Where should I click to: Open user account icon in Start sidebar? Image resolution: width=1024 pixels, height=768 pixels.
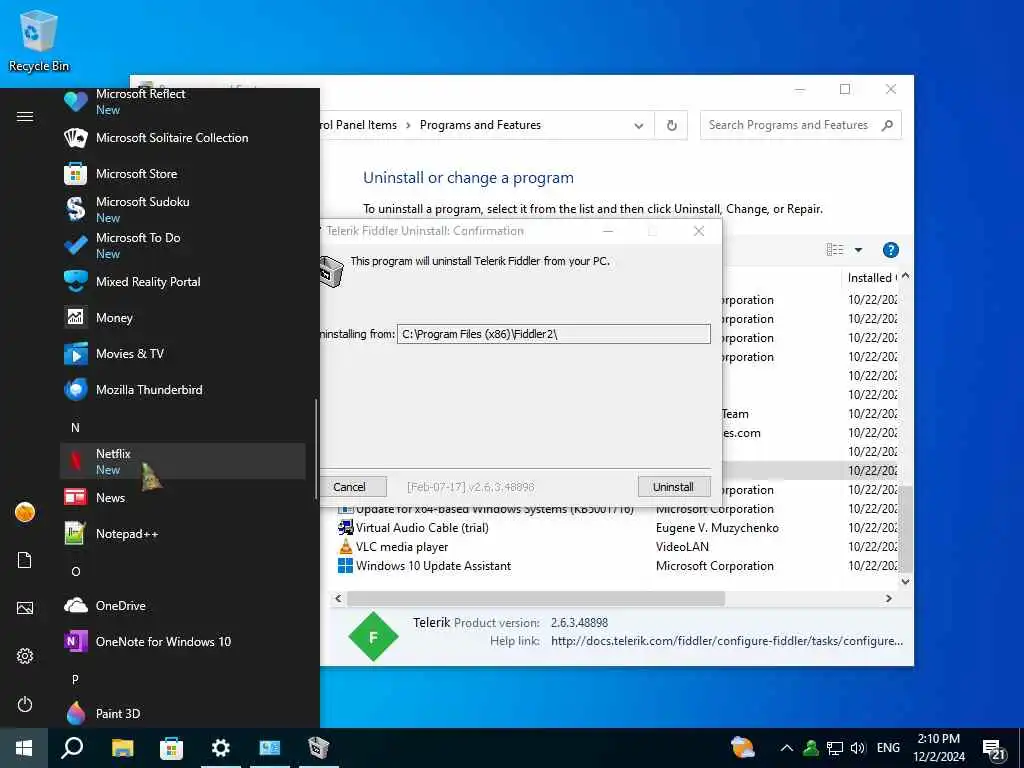coord(25,513)
